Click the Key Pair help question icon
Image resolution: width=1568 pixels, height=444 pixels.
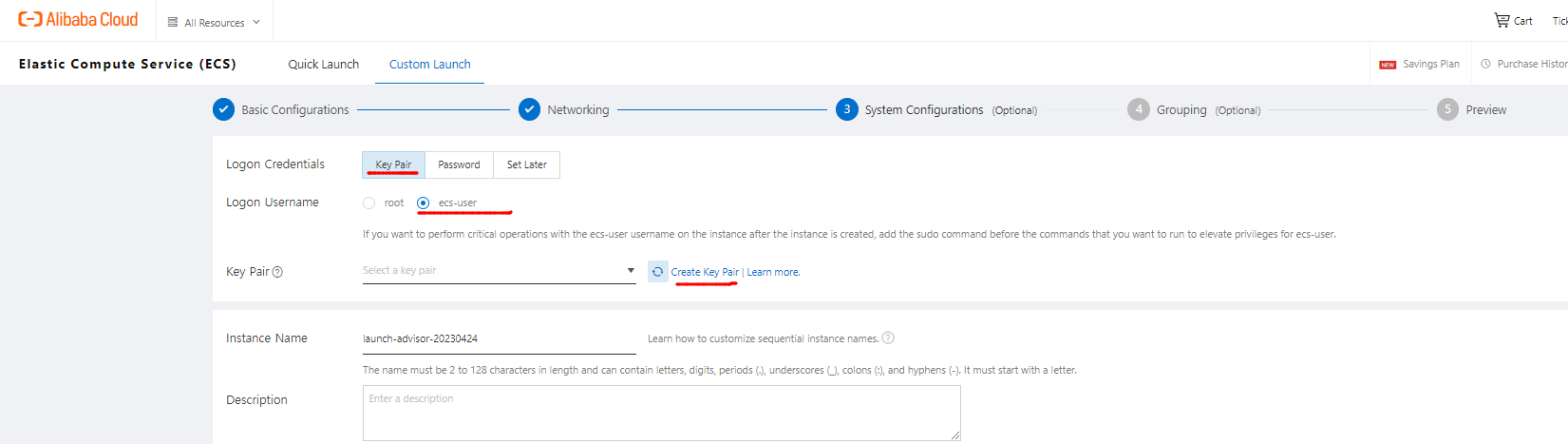click(x=277, y=272)
